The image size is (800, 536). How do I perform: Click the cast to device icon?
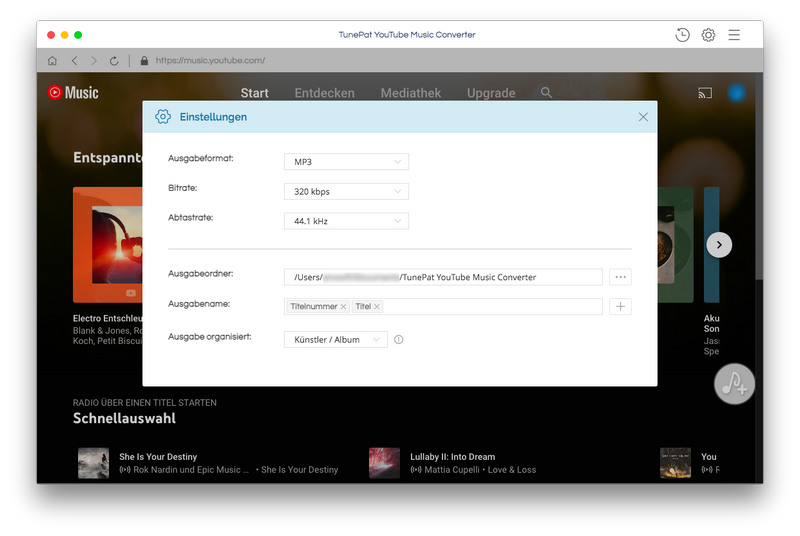pos(705,93)
